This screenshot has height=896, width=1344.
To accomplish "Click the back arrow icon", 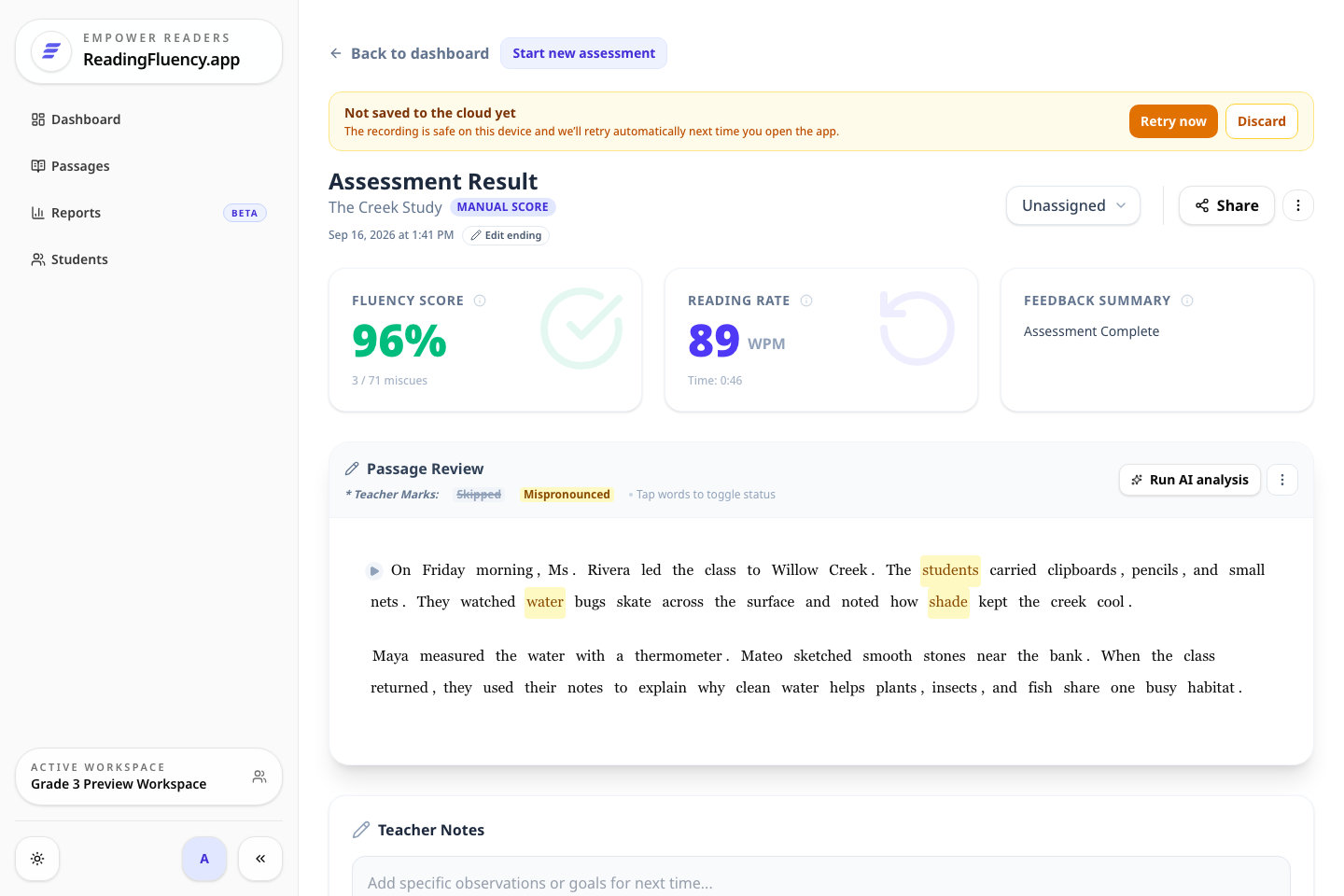I will click(336, 53).
